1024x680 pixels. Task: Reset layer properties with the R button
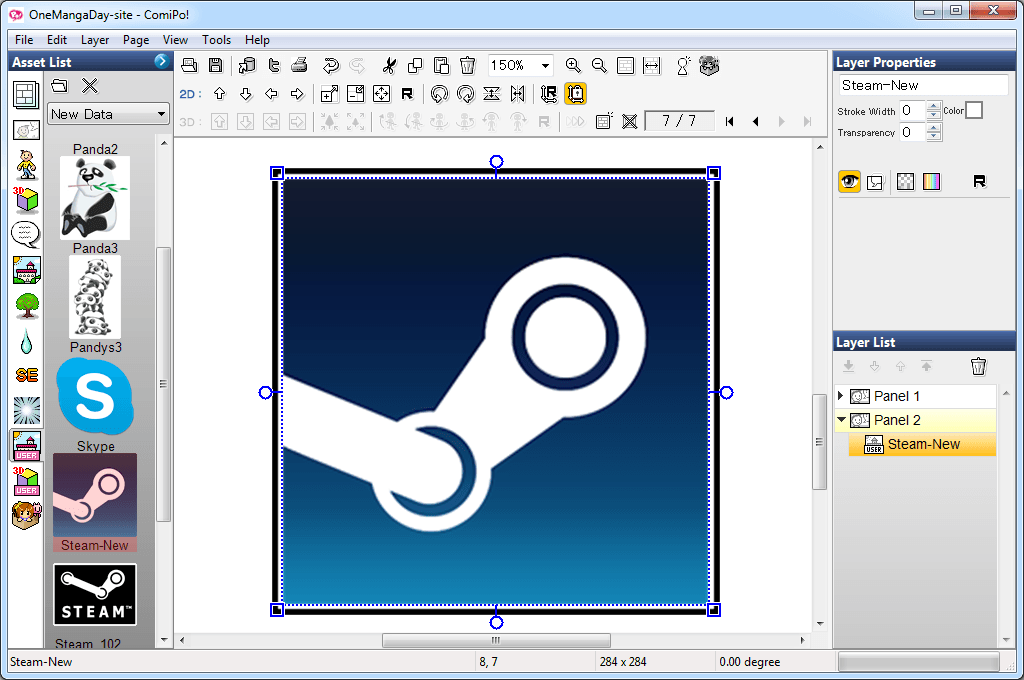pos(979,182)
